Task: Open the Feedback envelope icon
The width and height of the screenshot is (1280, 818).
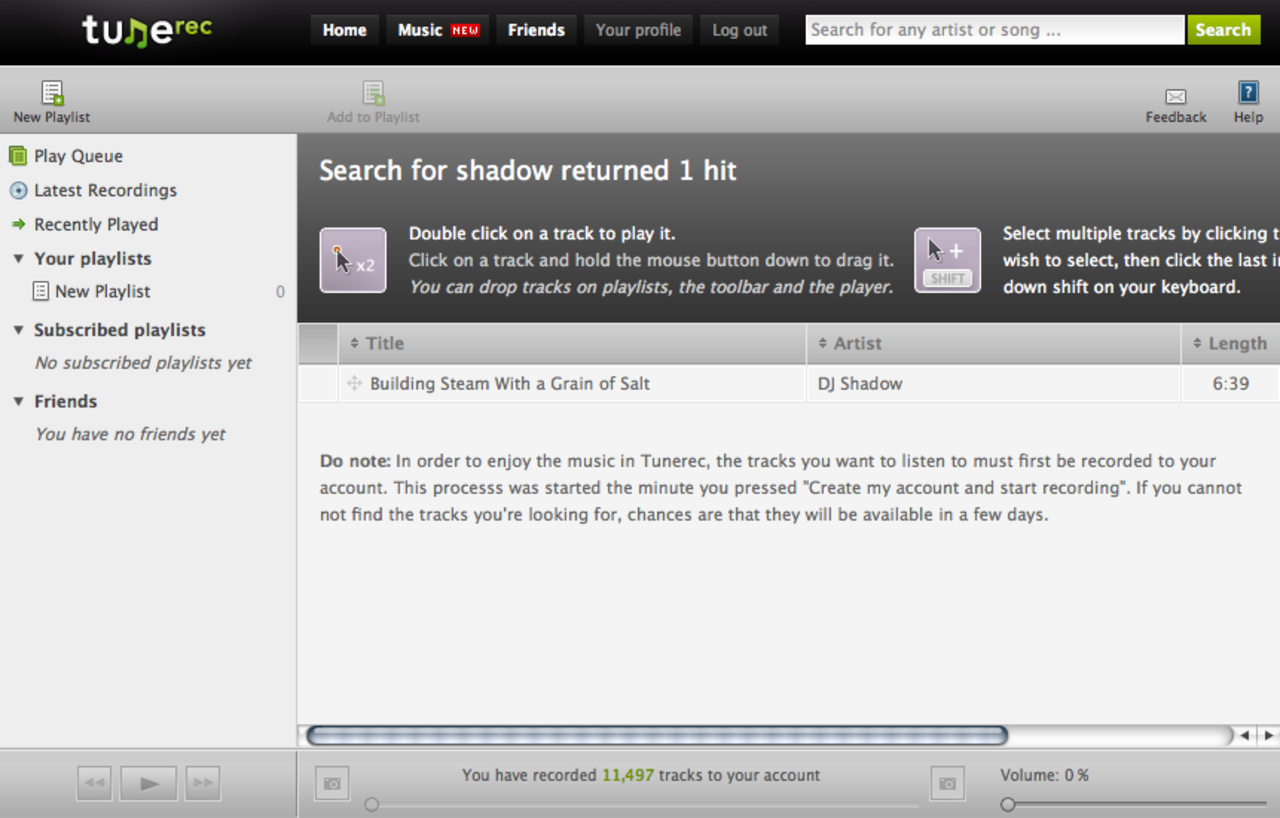Action: [x=1175, y=96]
